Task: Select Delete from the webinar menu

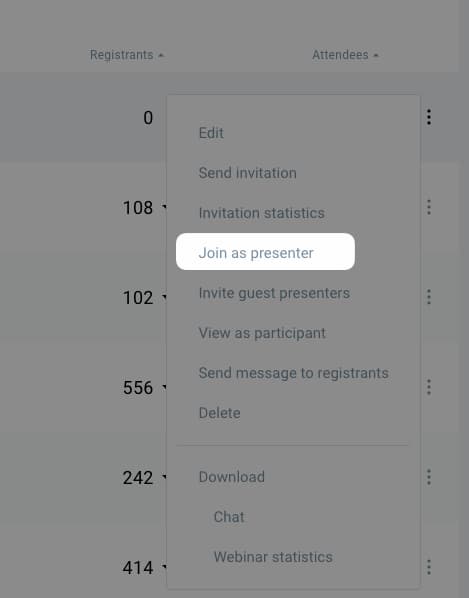Action: tap(220, 413)
